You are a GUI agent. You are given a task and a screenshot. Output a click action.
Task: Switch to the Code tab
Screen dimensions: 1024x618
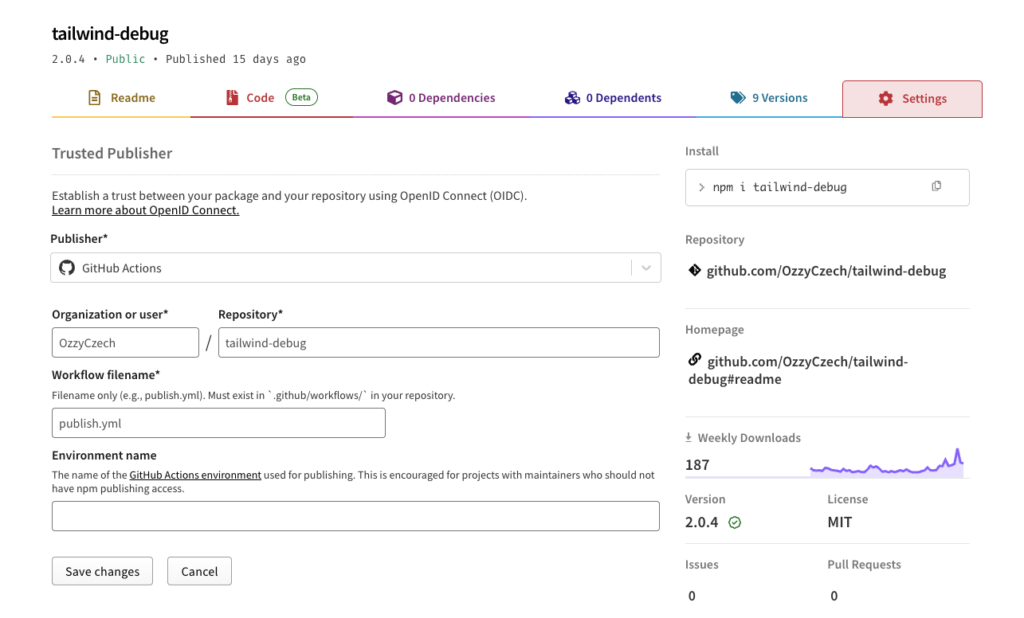pyautogui.click(x=260, y=98)
